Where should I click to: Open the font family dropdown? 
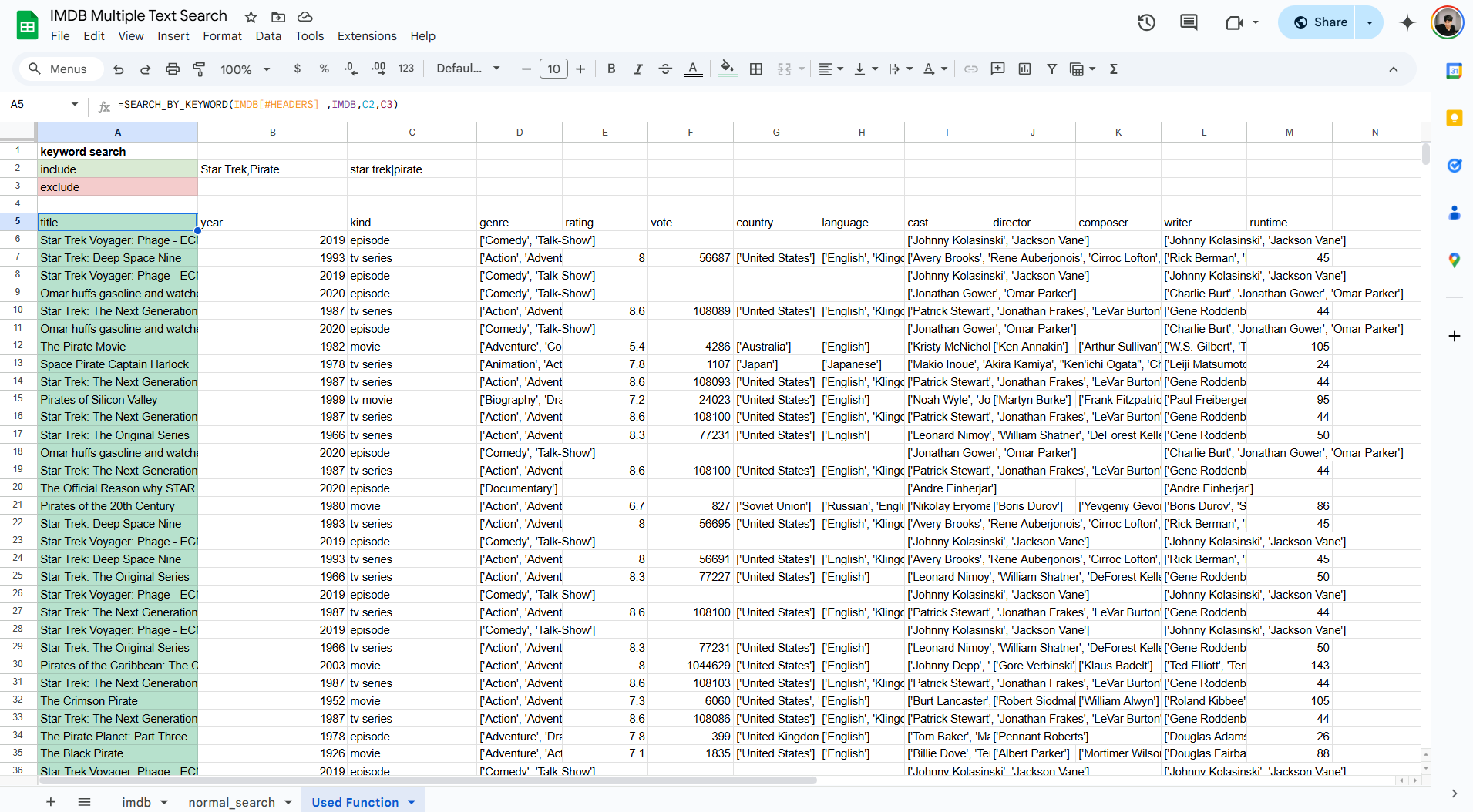coord(468,69)
